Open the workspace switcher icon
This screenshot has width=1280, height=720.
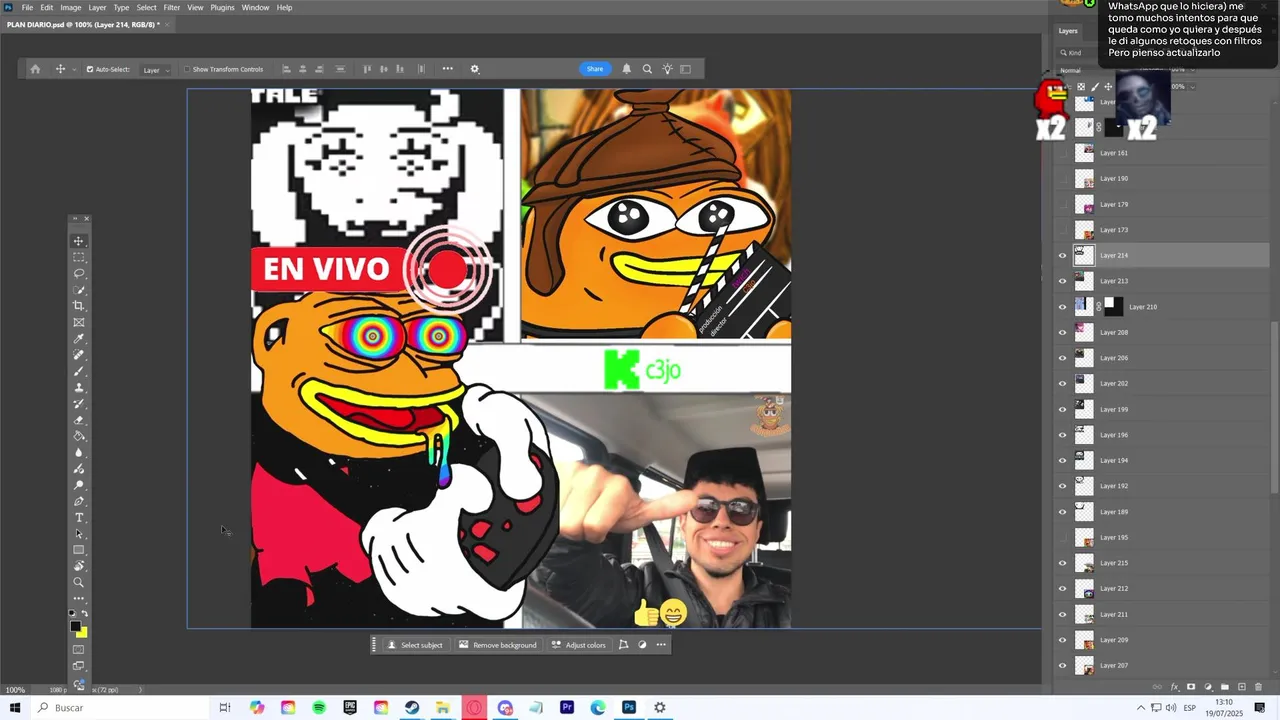[686, 69]
